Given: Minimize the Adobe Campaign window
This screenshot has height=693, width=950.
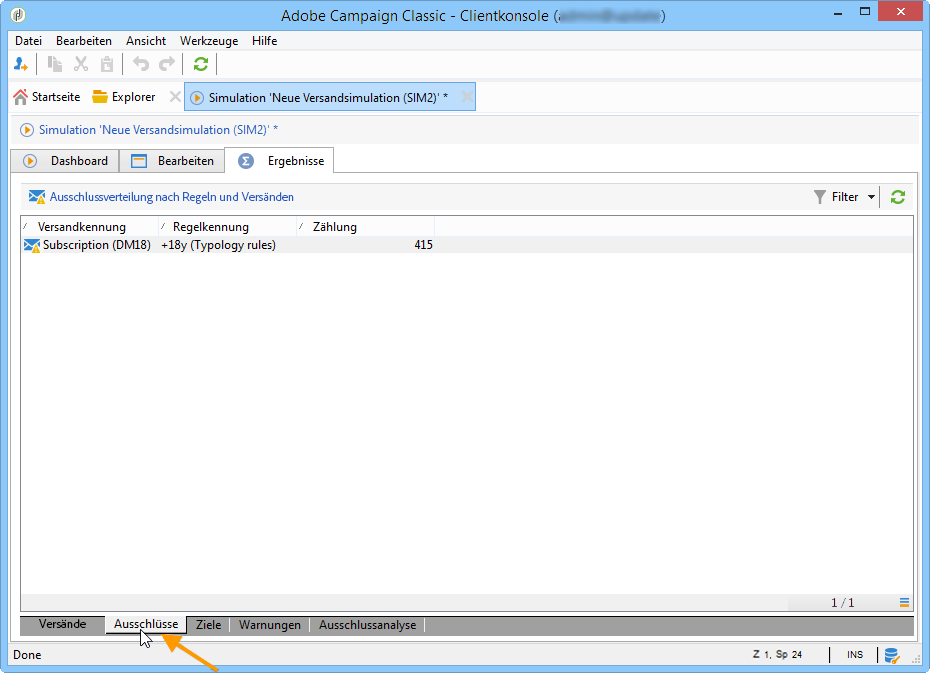Looking at the screenshot, I should [838, 13].
